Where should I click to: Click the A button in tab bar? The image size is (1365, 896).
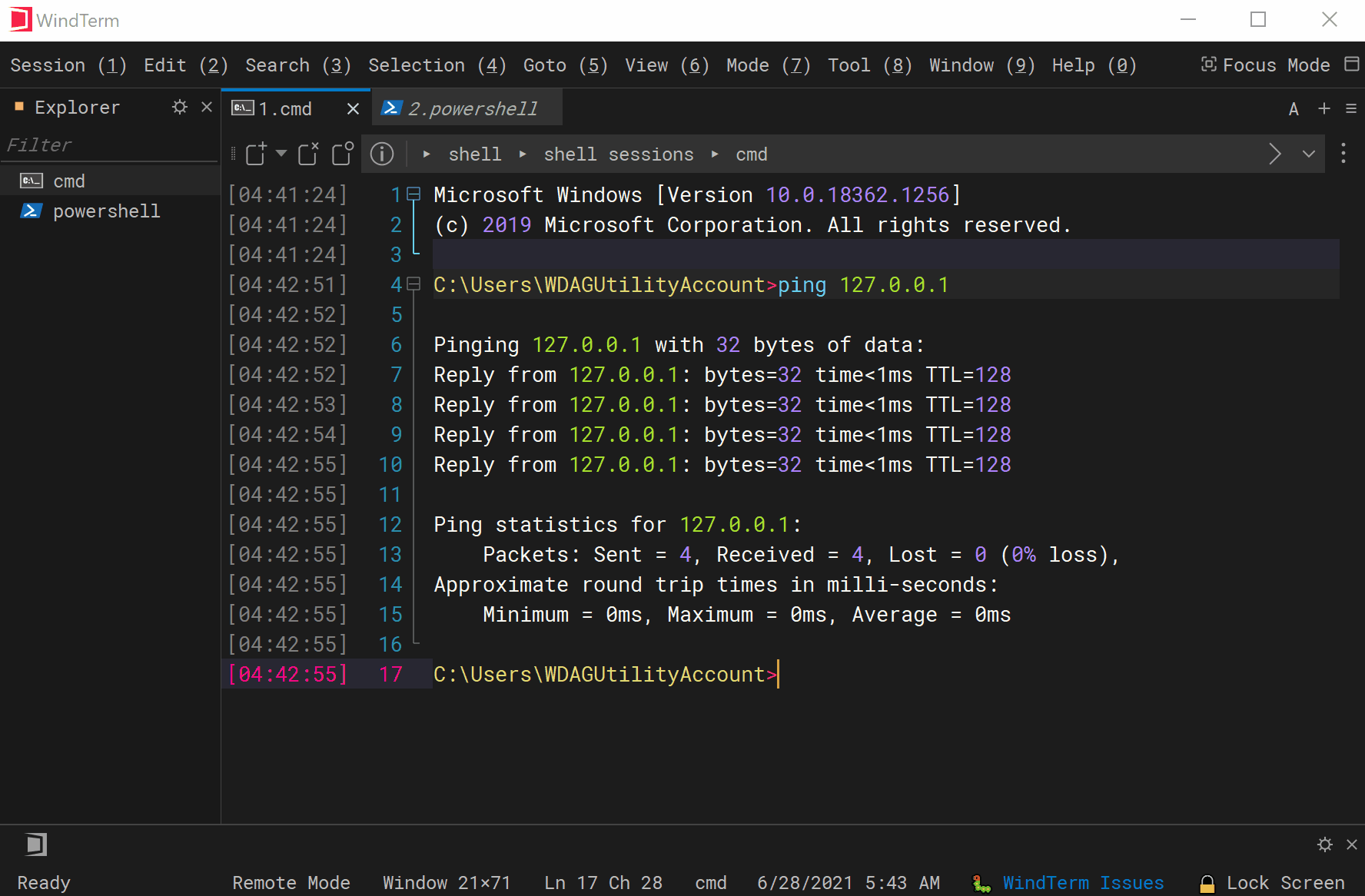tap(1294, 109)
